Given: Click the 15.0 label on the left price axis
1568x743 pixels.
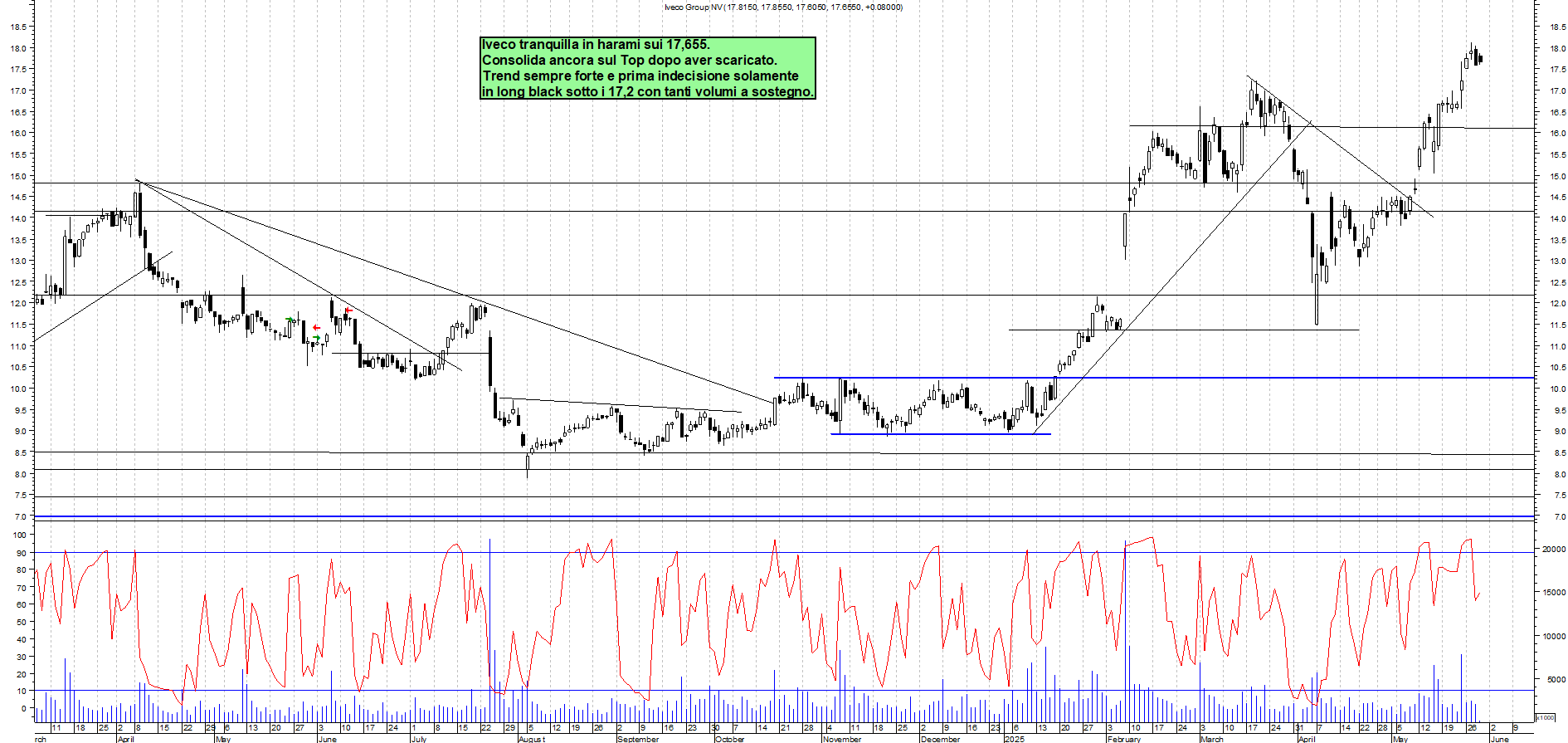Looking at the screenshot, I should point(18,176).
